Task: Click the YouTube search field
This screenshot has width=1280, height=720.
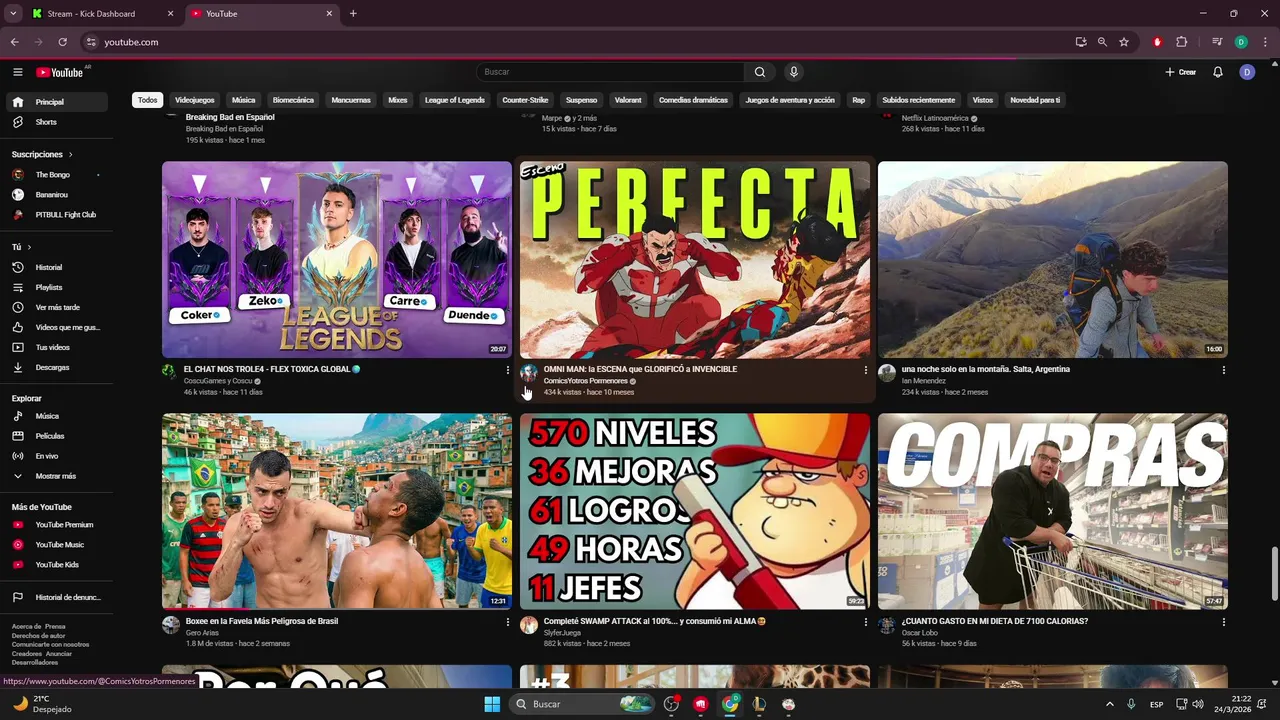Action: click(610, 72)
